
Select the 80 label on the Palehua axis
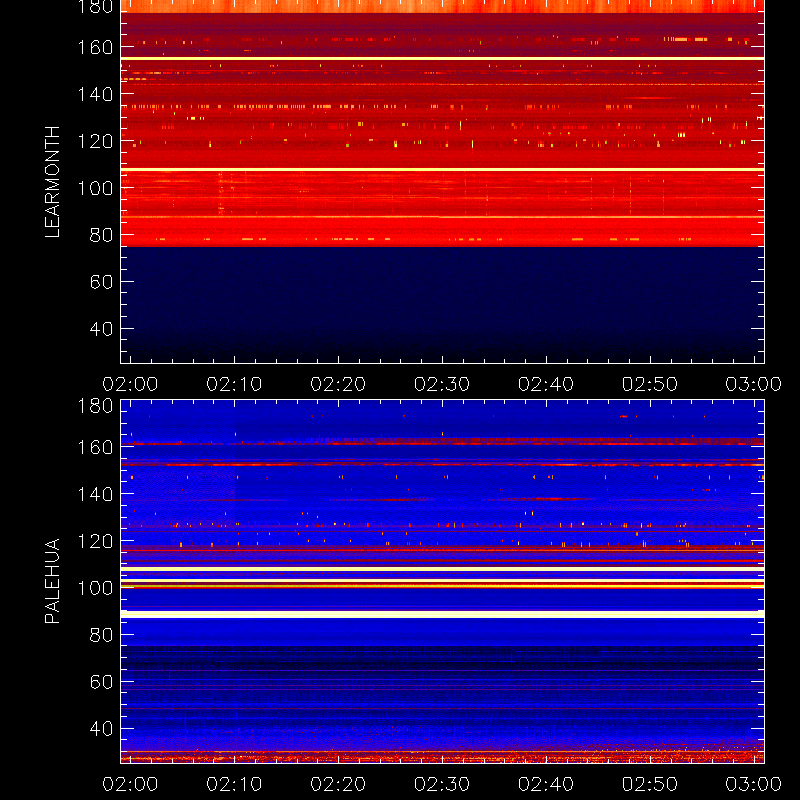click(x=102, y=635)
